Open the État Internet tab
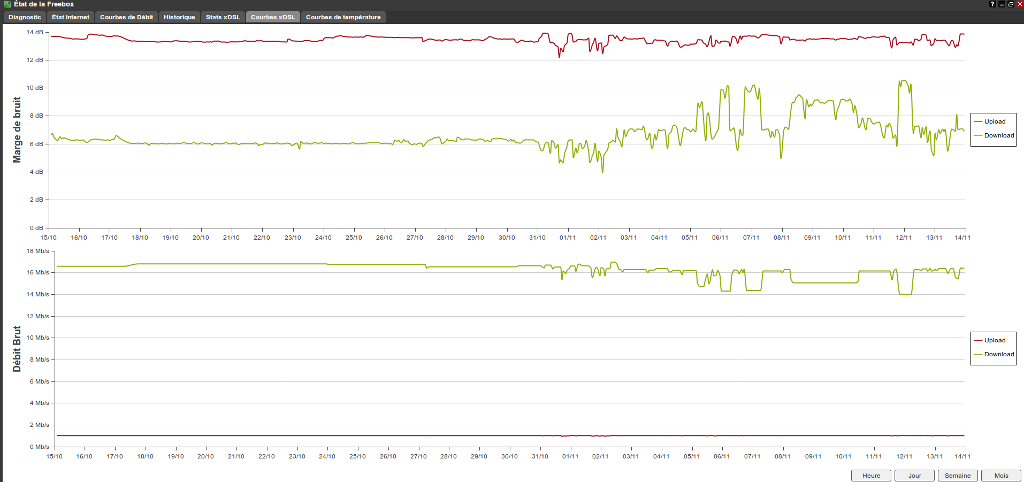Image resolution: width=1024 pixels, height=482 pixels. click(x=70, y=17)
